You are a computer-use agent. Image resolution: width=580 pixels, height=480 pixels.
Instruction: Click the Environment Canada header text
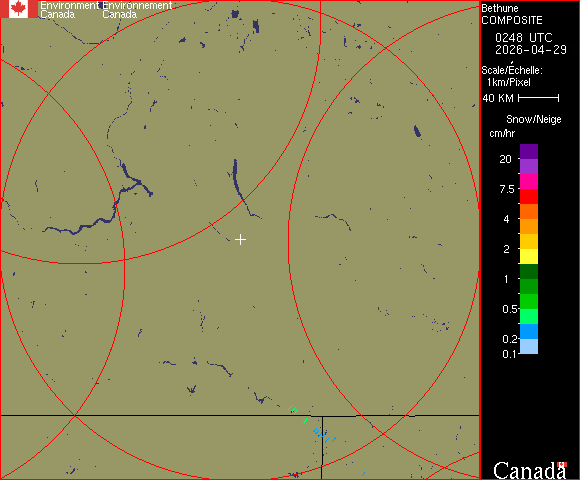tap(70, 10)
